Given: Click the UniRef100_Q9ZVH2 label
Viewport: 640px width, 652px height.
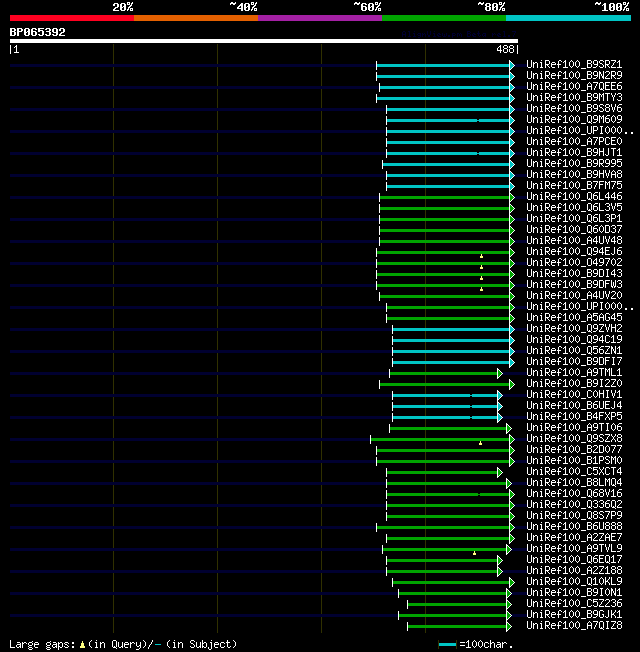Looking at the screenshot, I should click(x=574, y=328).
